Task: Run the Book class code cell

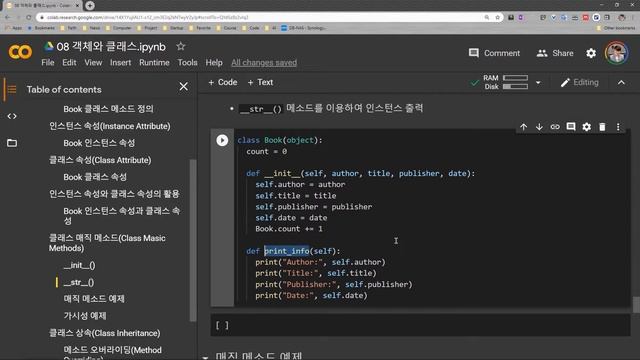Action: [222, 140]
